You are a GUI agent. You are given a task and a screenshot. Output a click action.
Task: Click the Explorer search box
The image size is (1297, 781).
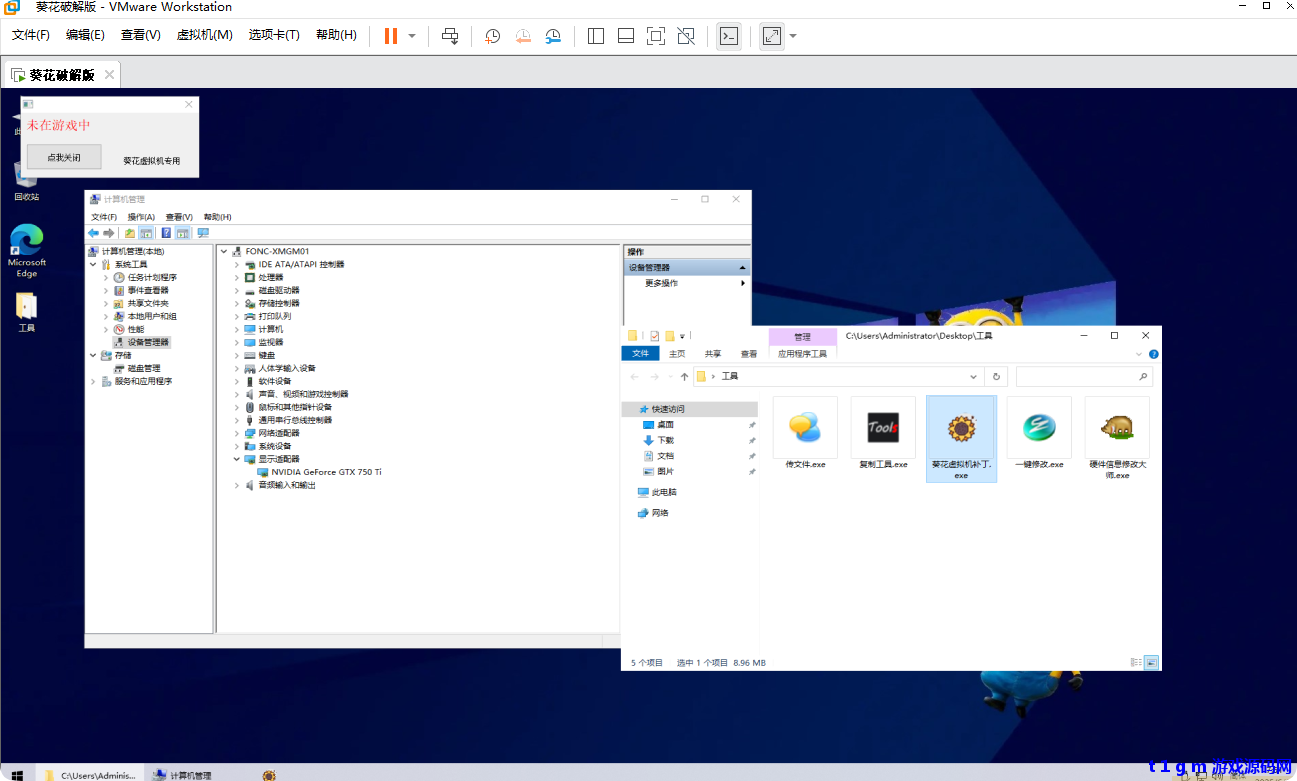[1084, 376]
